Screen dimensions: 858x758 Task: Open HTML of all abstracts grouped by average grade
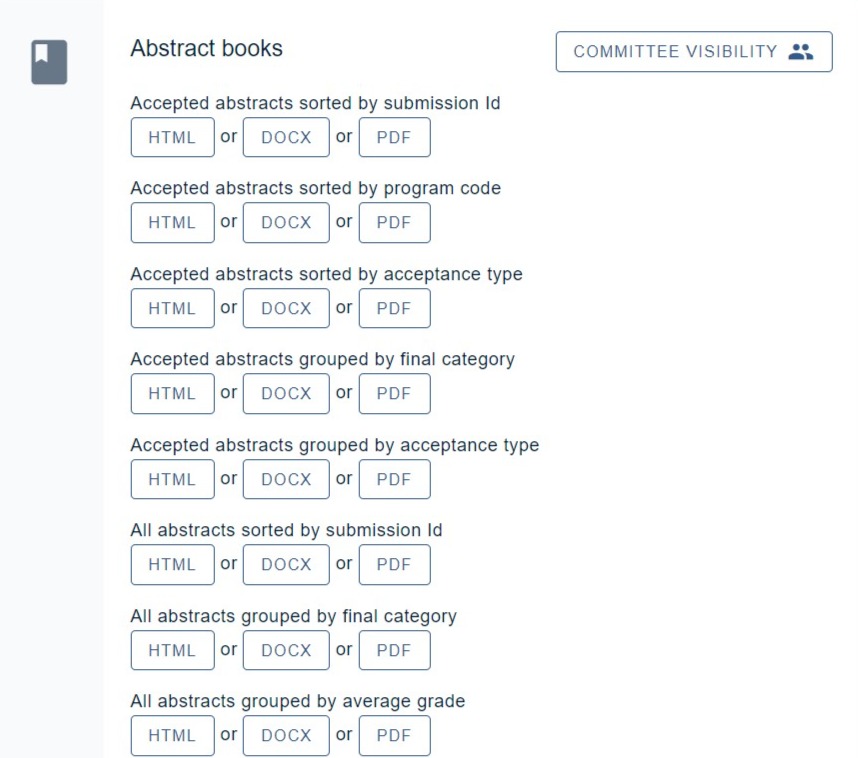[x=172, y=736]
